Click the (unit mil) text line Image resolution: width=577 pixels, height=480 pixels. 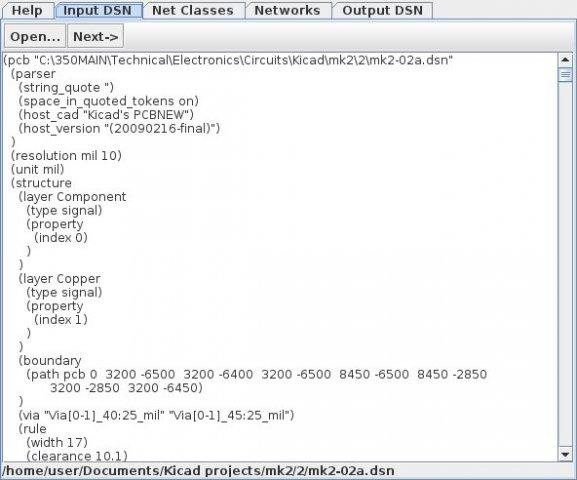(x=38, y=169)
